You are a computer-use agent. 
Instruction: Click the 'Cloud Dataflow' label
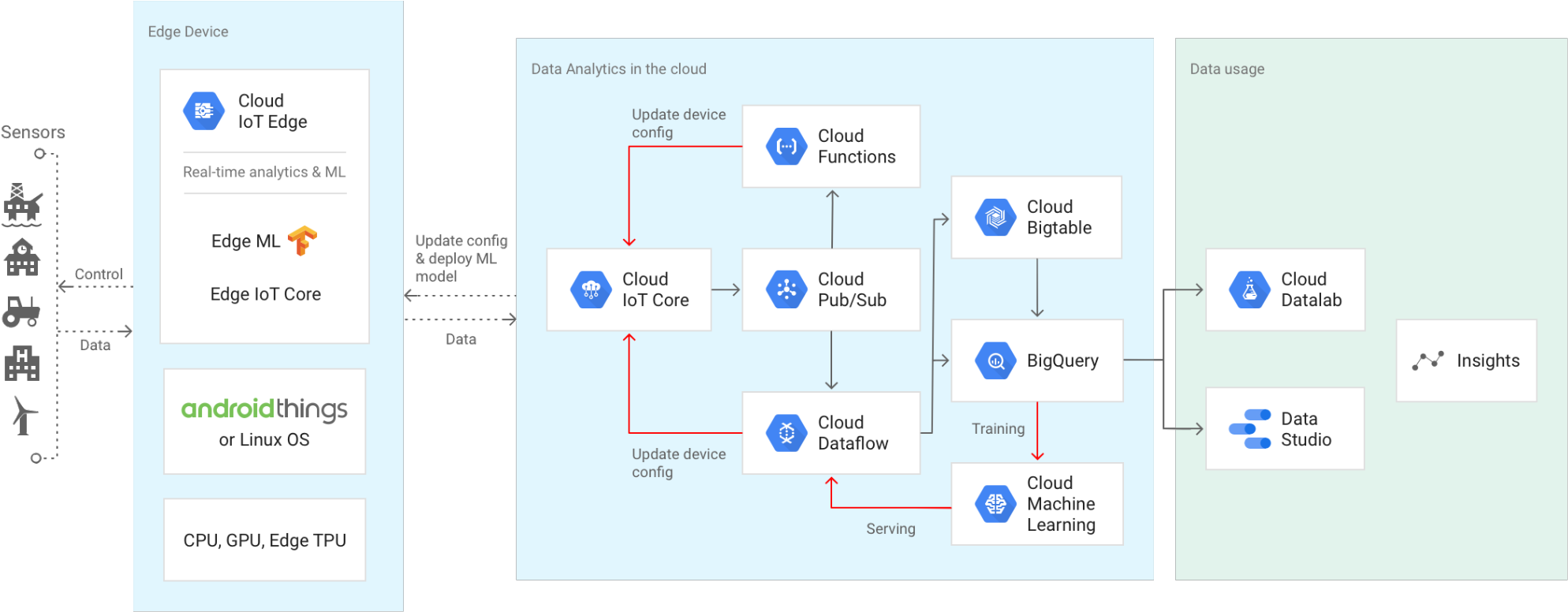point(853,433)
